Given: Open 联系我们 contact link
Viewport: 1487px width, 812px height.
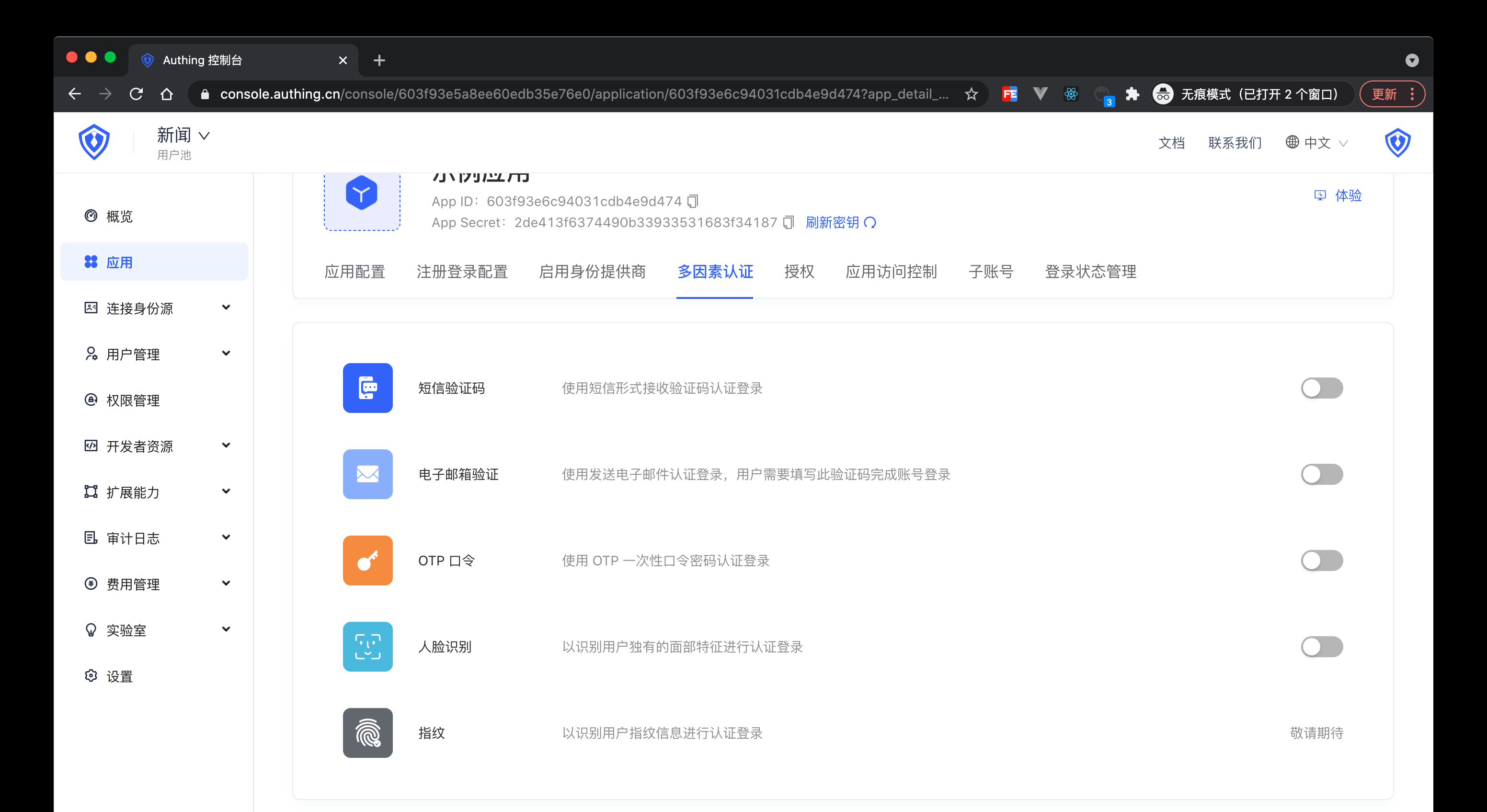Looking at the screenshot, I should tap(1235, 143).
